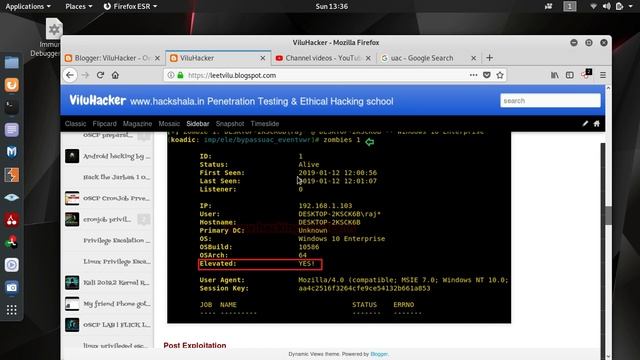
Task: Click the workspace indicator 1 in top bar
Action: (x=570, y=6)
